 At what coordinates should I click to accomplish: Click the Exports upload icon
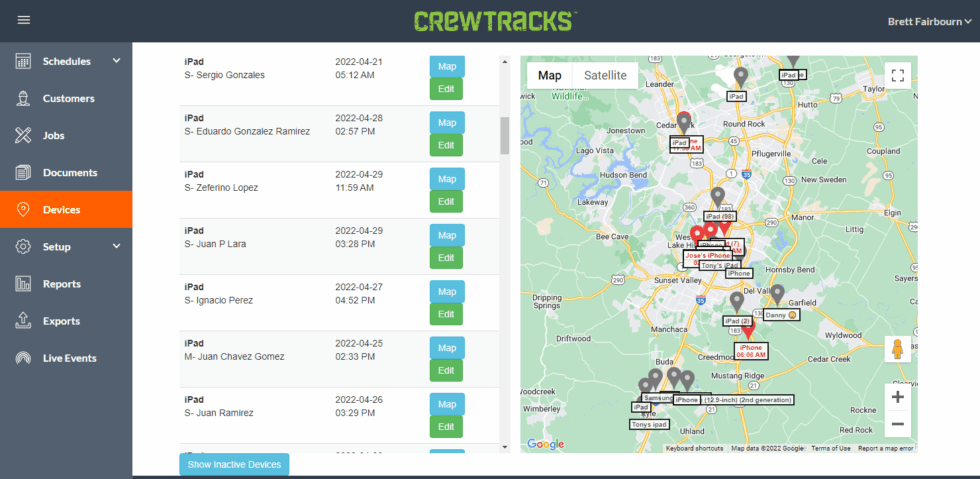coord(24,321)
